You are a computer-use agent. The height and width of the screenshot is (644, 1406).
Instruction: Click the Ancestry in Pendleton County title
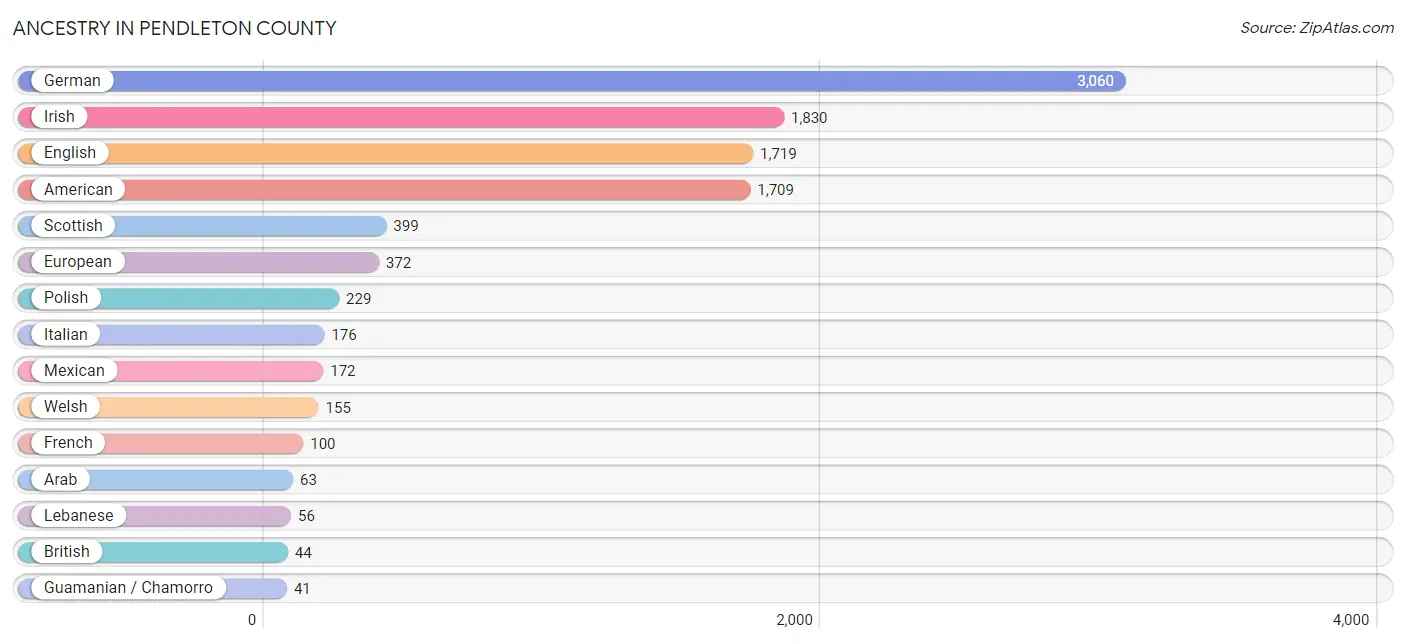(x=175, y=28)
